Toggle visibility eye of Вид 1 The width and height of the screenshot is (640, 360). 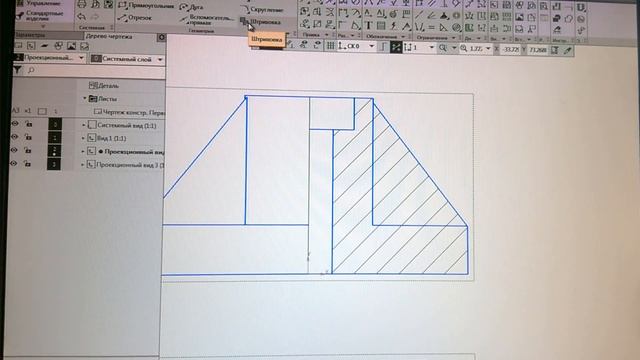(15, 137)
